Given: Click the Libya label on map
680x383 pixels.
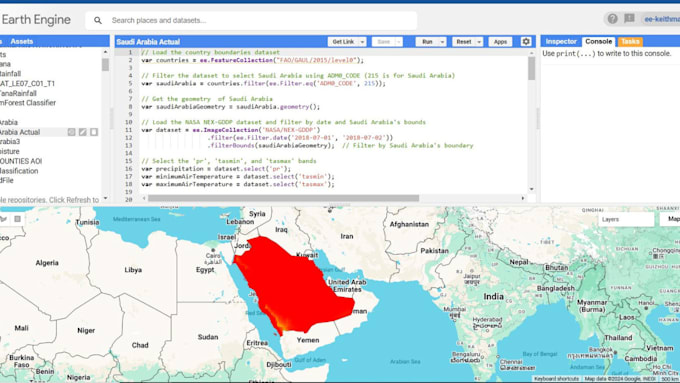Looking at the screenshot, I should [x=133, y=270].
